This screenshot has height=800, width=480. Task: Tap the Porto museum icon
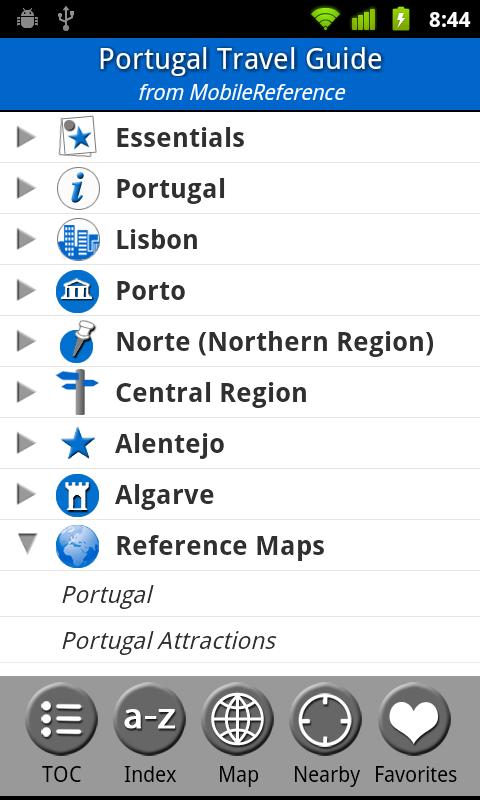coord(78,291)
